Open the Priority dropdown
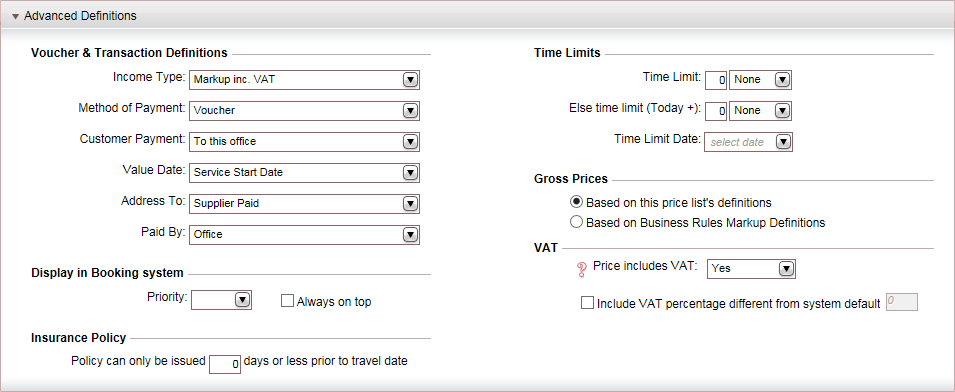955x392 pixels. pyautogui.click(x=222, y=299)
